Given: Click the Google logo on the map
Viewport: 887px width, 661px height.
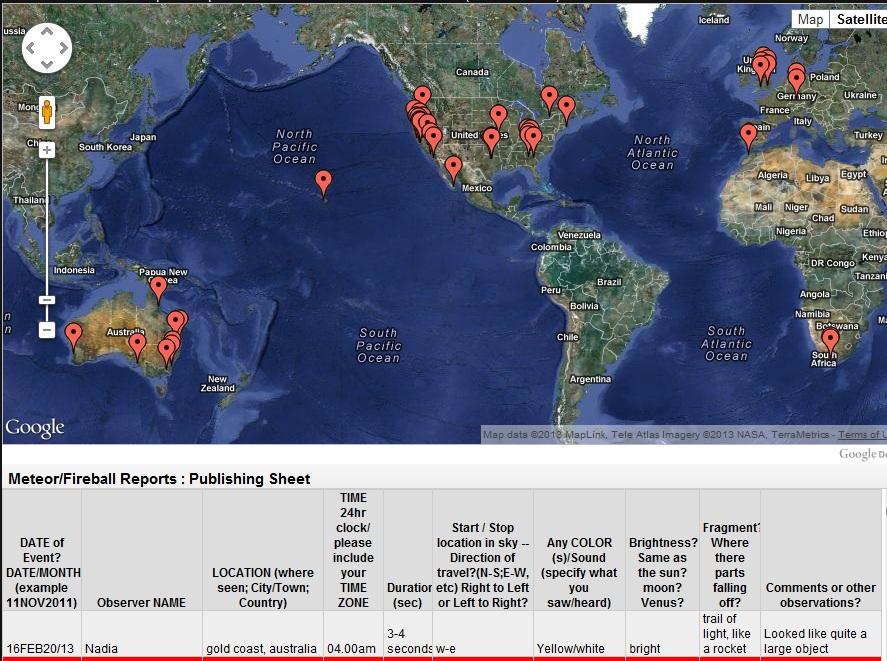Looking at the screenshot, I should coord(35,428).
